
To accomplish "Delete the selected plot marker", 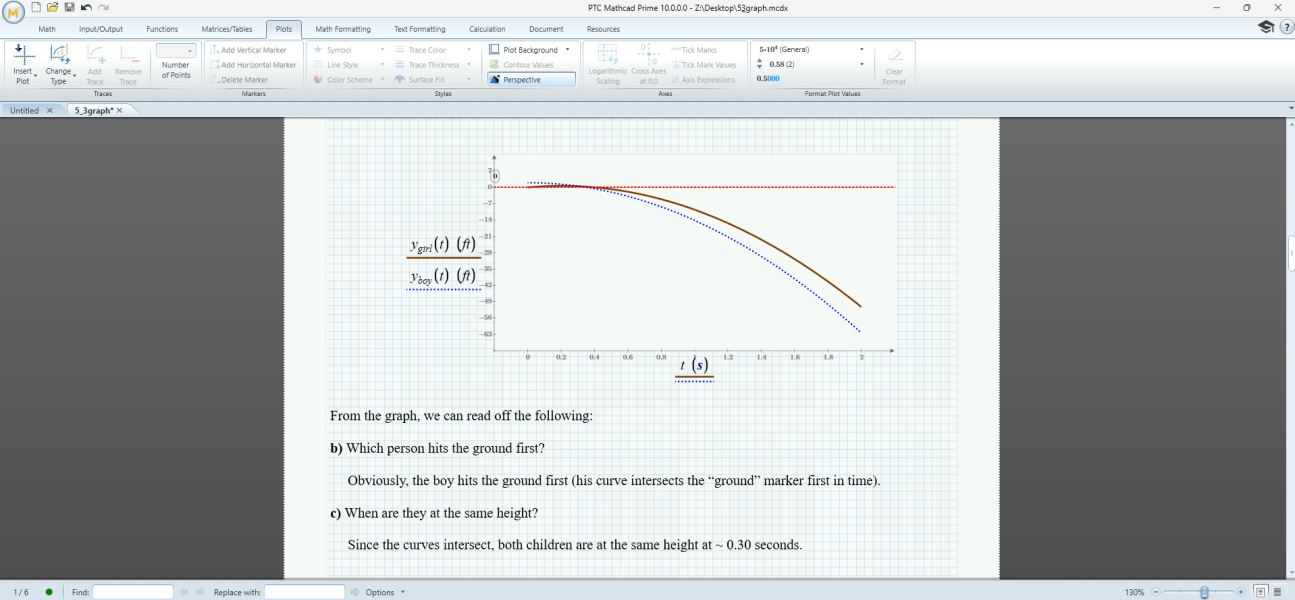I will (239, 80).
